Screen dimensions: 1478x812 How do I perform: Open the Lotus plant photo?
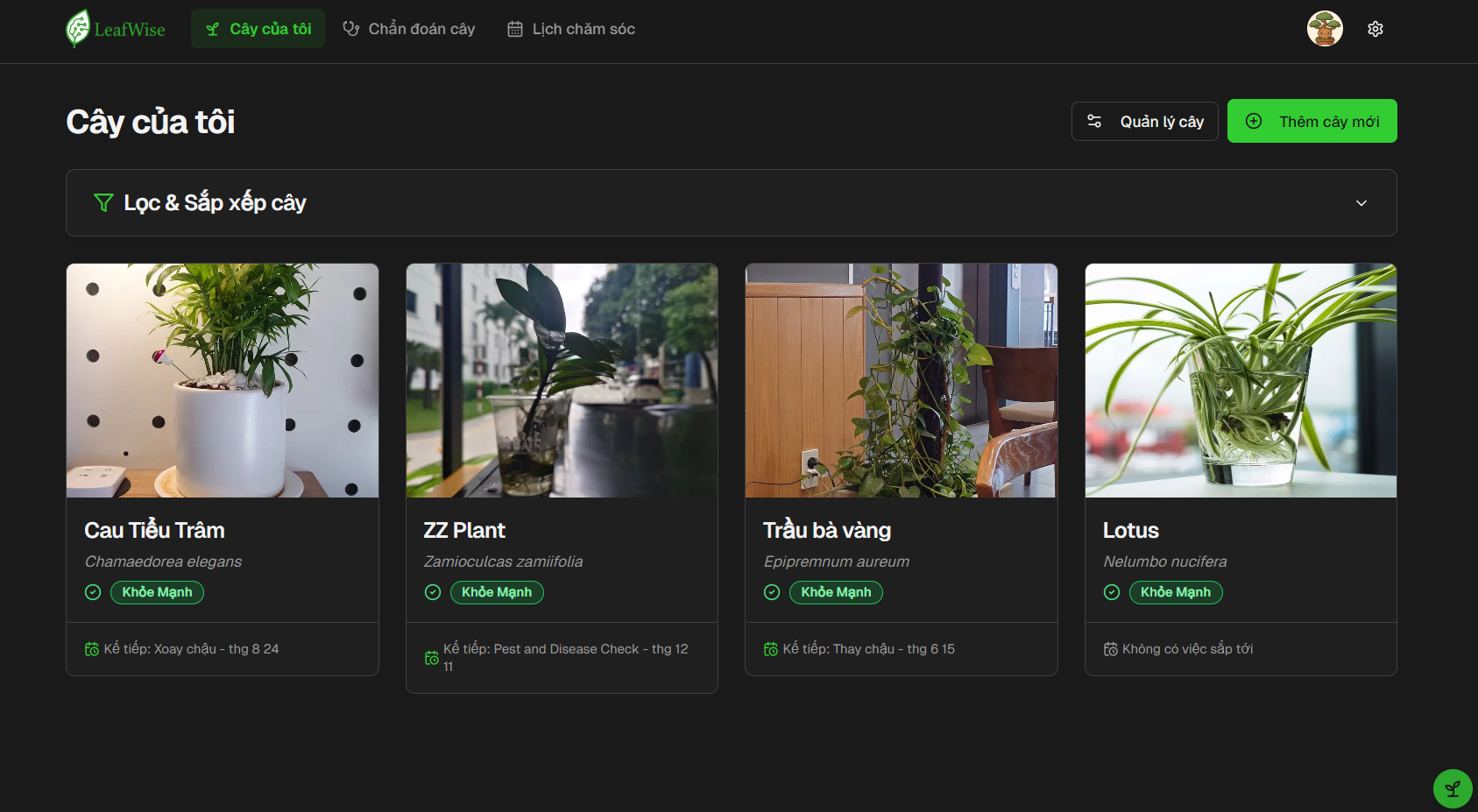pos(1241,380)
